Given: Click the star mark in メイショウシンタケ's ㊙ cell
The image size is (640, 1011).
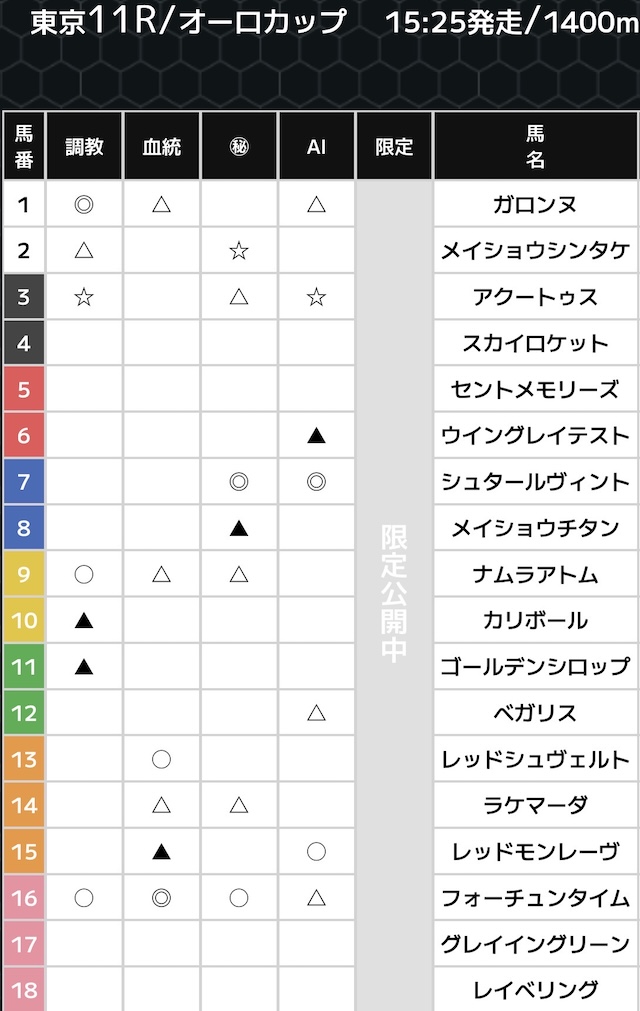Looking at the screenshot, I should tap(239, 251).
